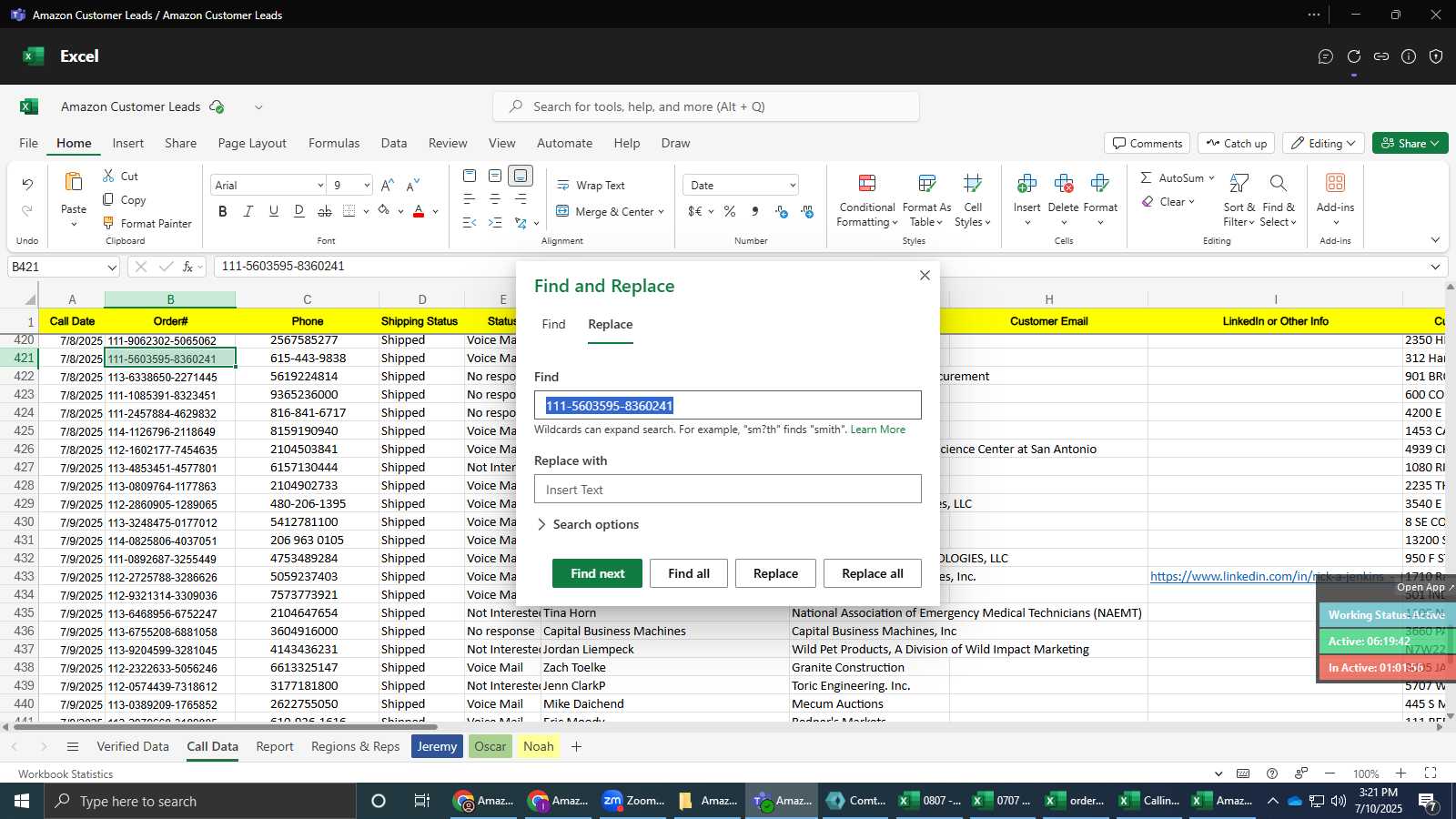Image resolution: width=1456 pixels, height=819 pixels.
Task: Switch to the Find tab in dialog
Action: (553, 324)
